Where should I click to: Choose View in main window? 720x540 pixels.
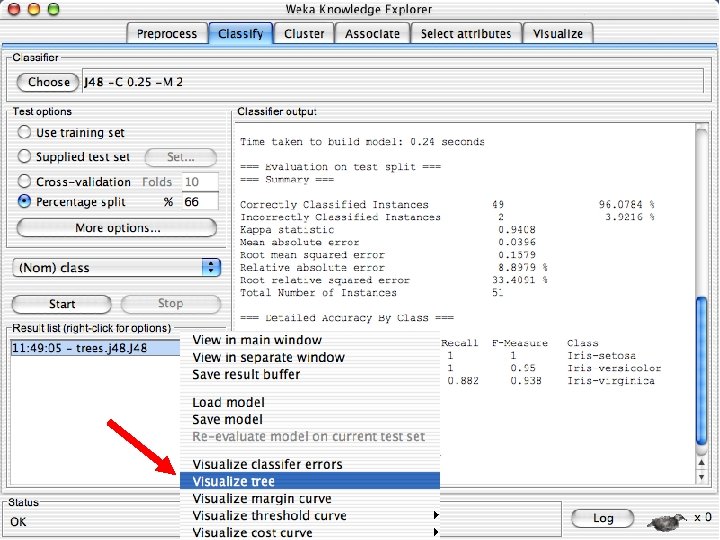[310, 340]
